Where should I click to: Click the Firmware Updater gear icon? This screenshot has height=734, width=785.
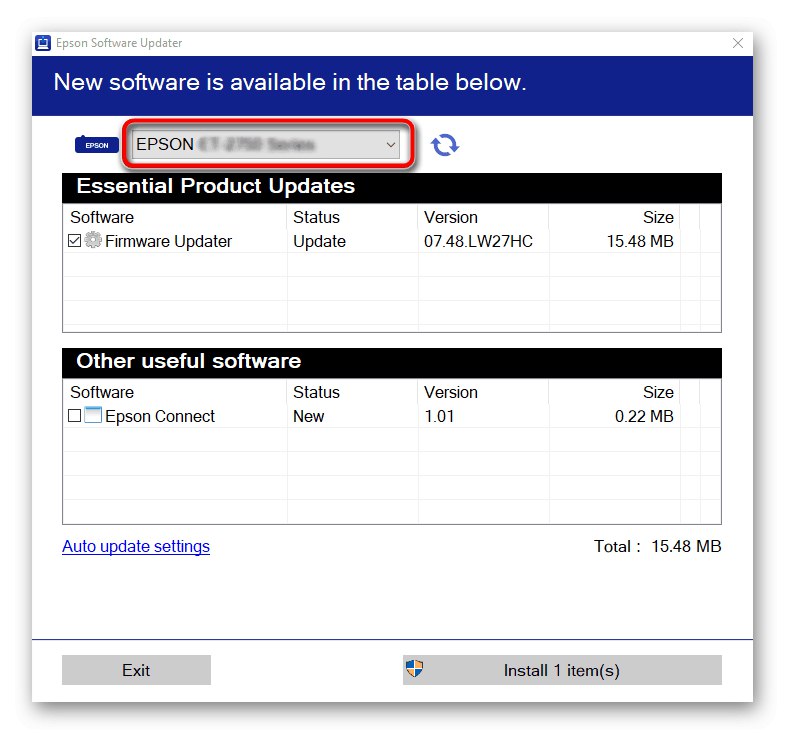pos(93,240)
